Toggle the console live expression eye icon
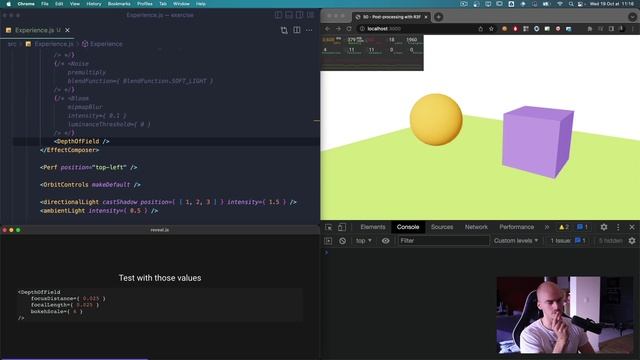 click(x=385, y=241)
